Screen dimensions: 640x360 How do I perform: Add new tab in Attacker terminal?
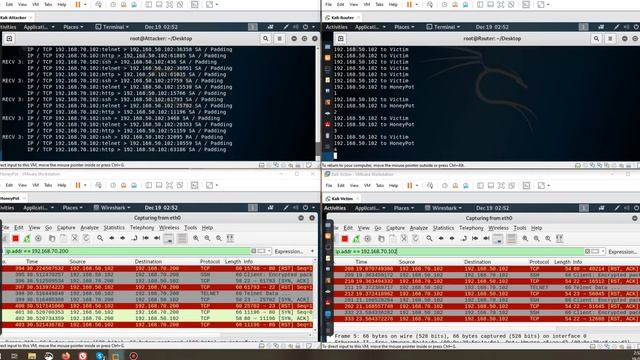pos(9,38)
